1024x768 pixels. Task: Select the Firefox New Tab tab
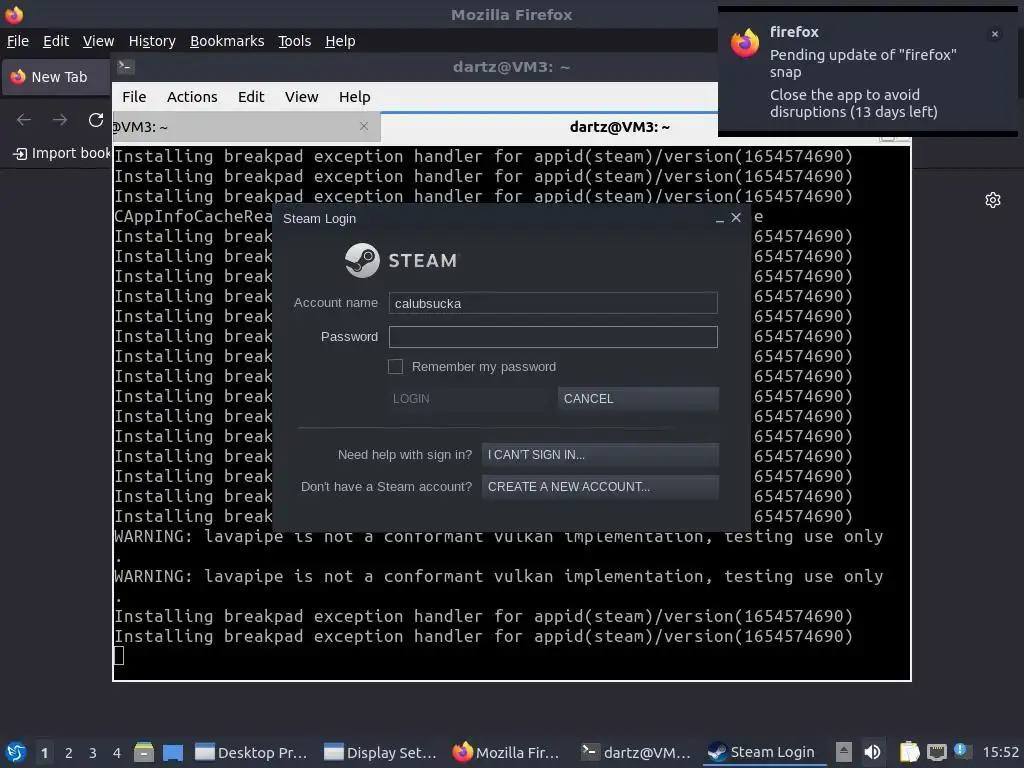pyautogui.click(x=57, y=77)
